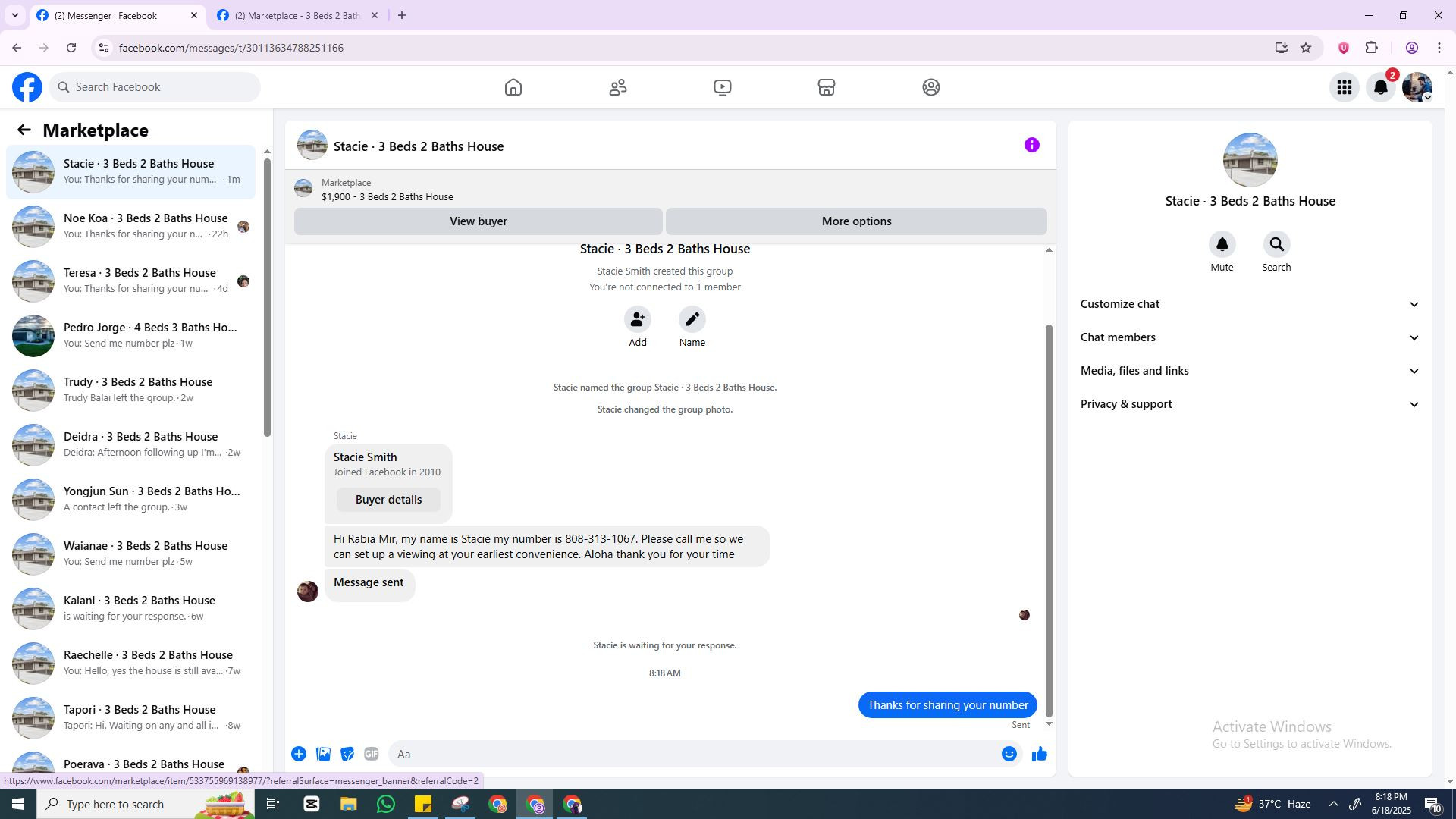
Task: Open Buyer details button
Action: [x=388, y=500]
